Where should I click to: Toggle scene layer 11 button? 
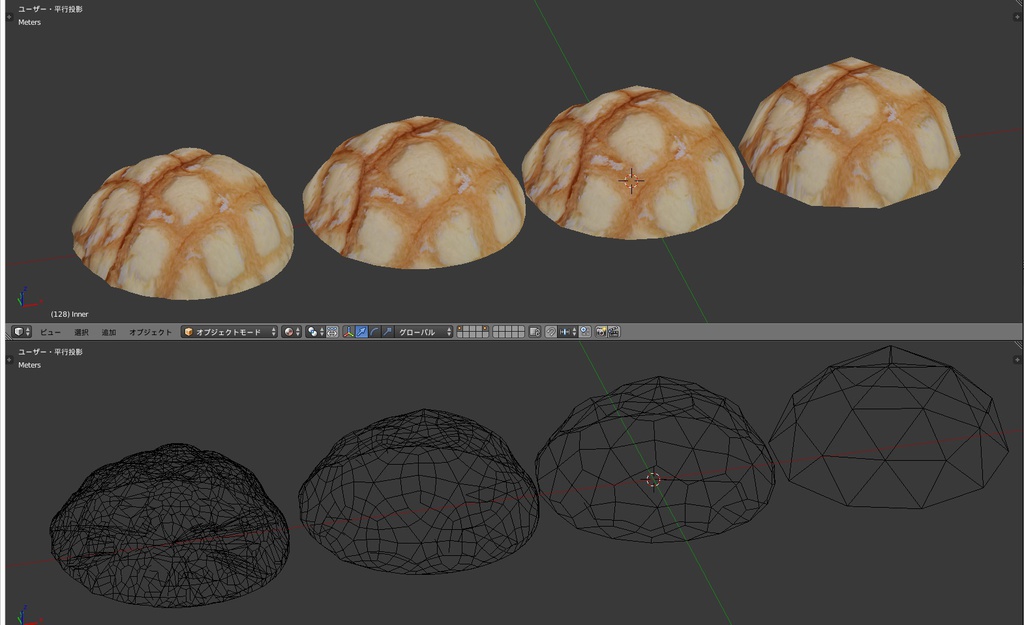point(460,335)
